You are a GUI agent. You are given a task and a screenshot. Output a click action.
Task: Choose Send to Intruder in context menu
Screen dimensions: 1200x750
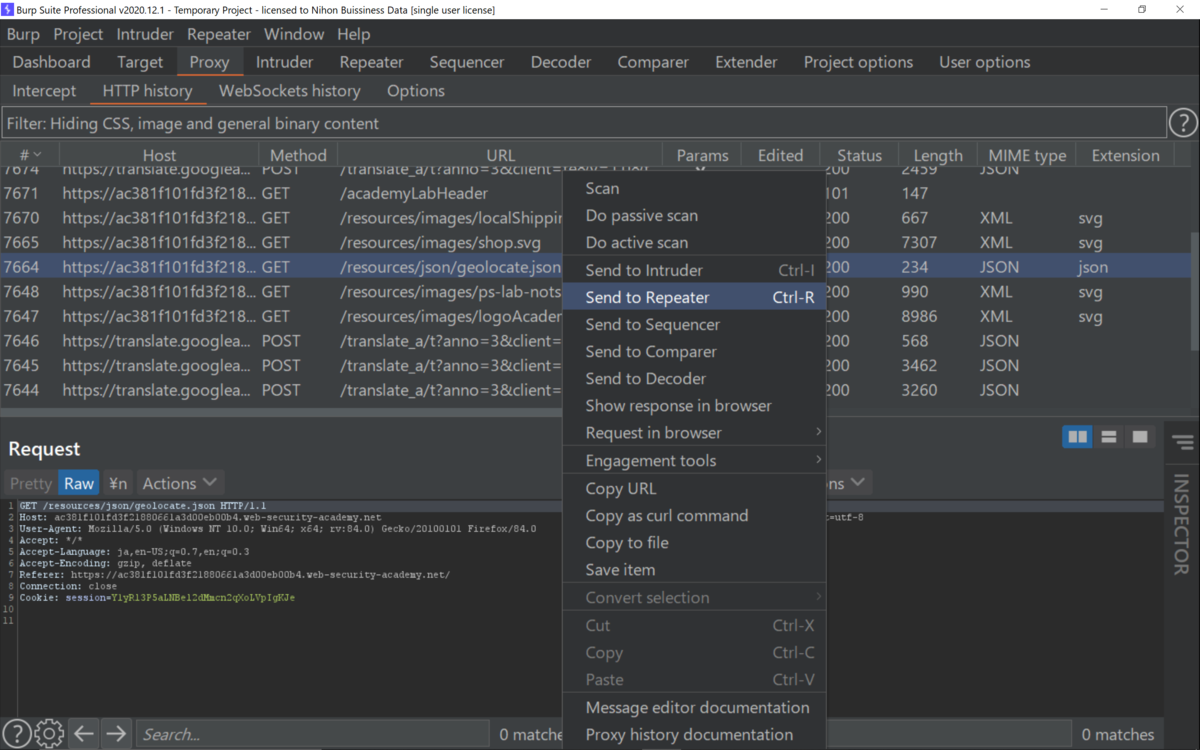click(695, 270)
